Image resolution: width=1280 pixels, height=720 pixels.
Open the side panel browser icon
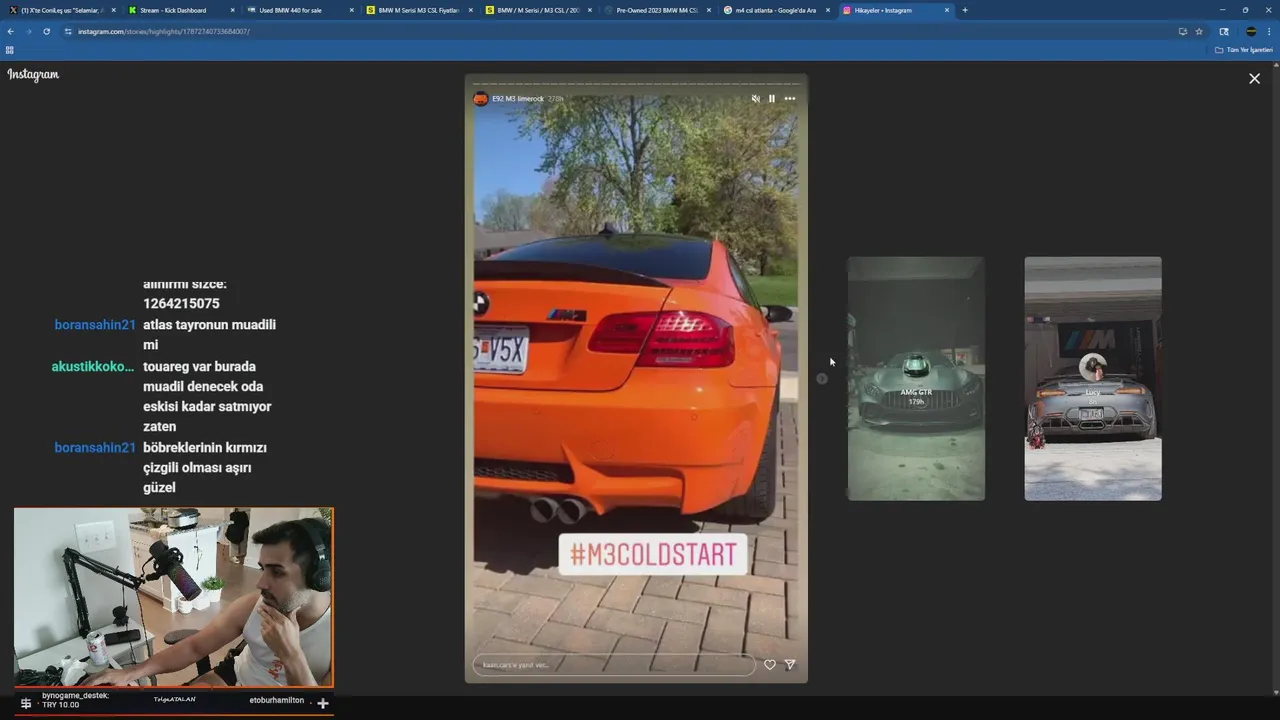tap(1224, 31)
